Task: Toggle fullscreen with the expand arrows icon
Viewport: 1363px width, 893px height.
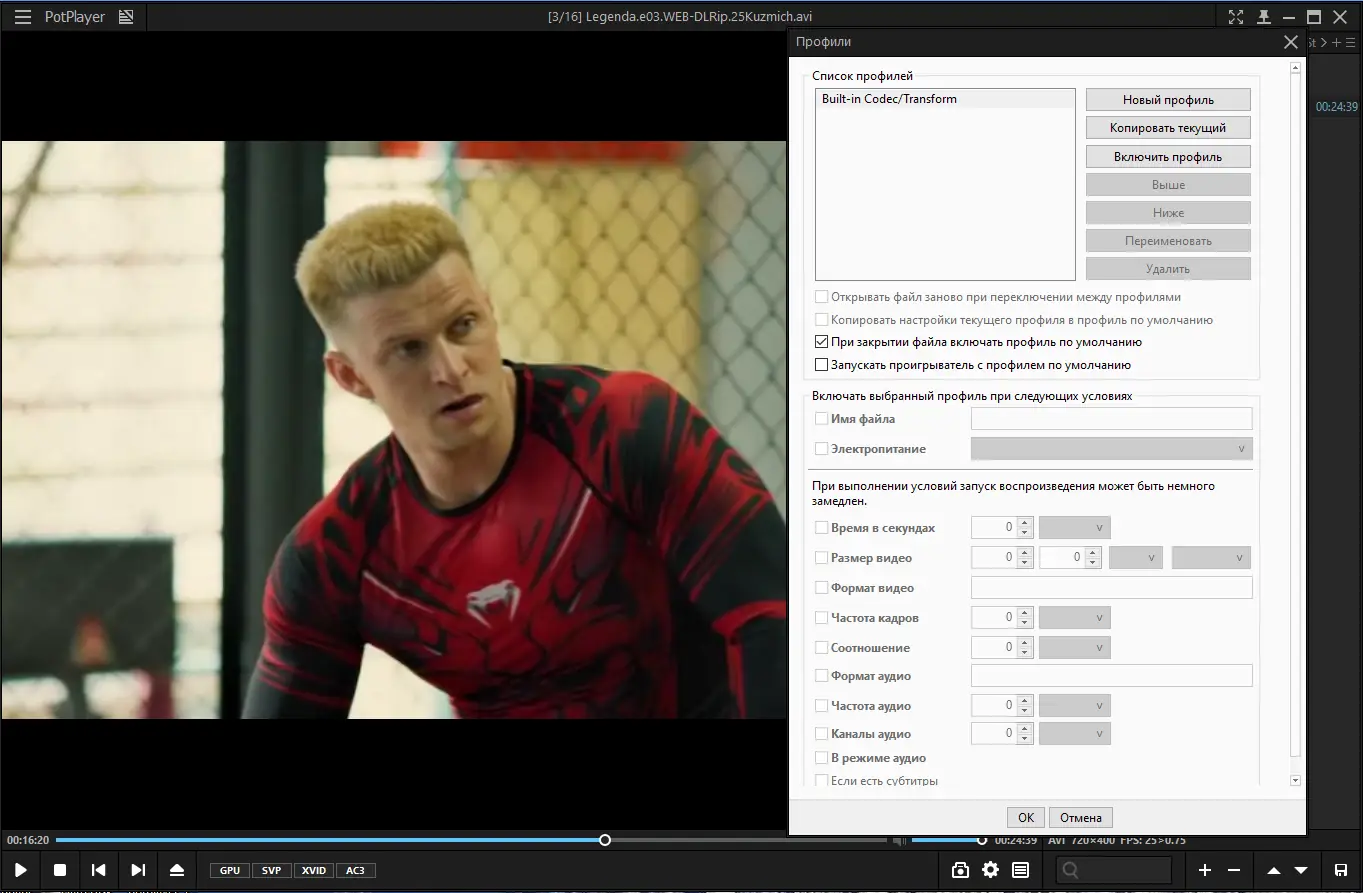Action: point(1236,17)
